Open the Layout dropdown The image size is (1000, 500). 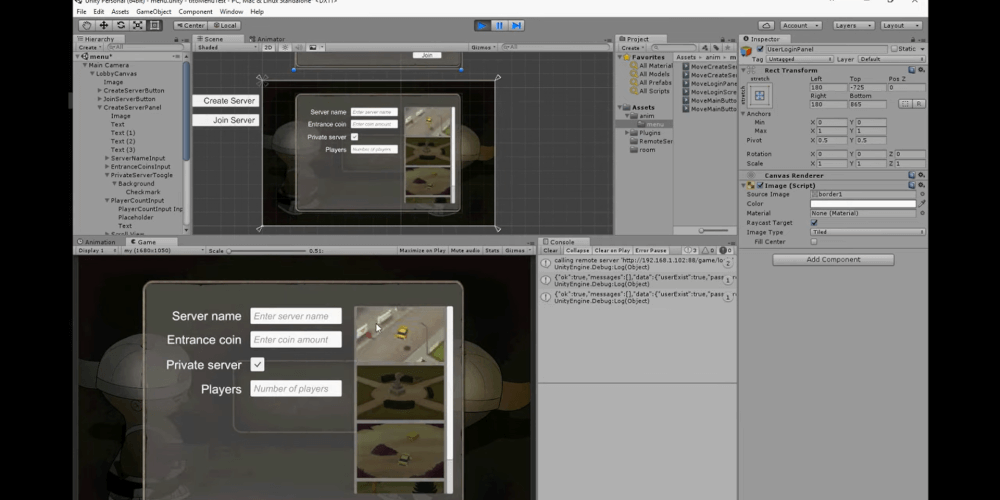click(901, 25)
